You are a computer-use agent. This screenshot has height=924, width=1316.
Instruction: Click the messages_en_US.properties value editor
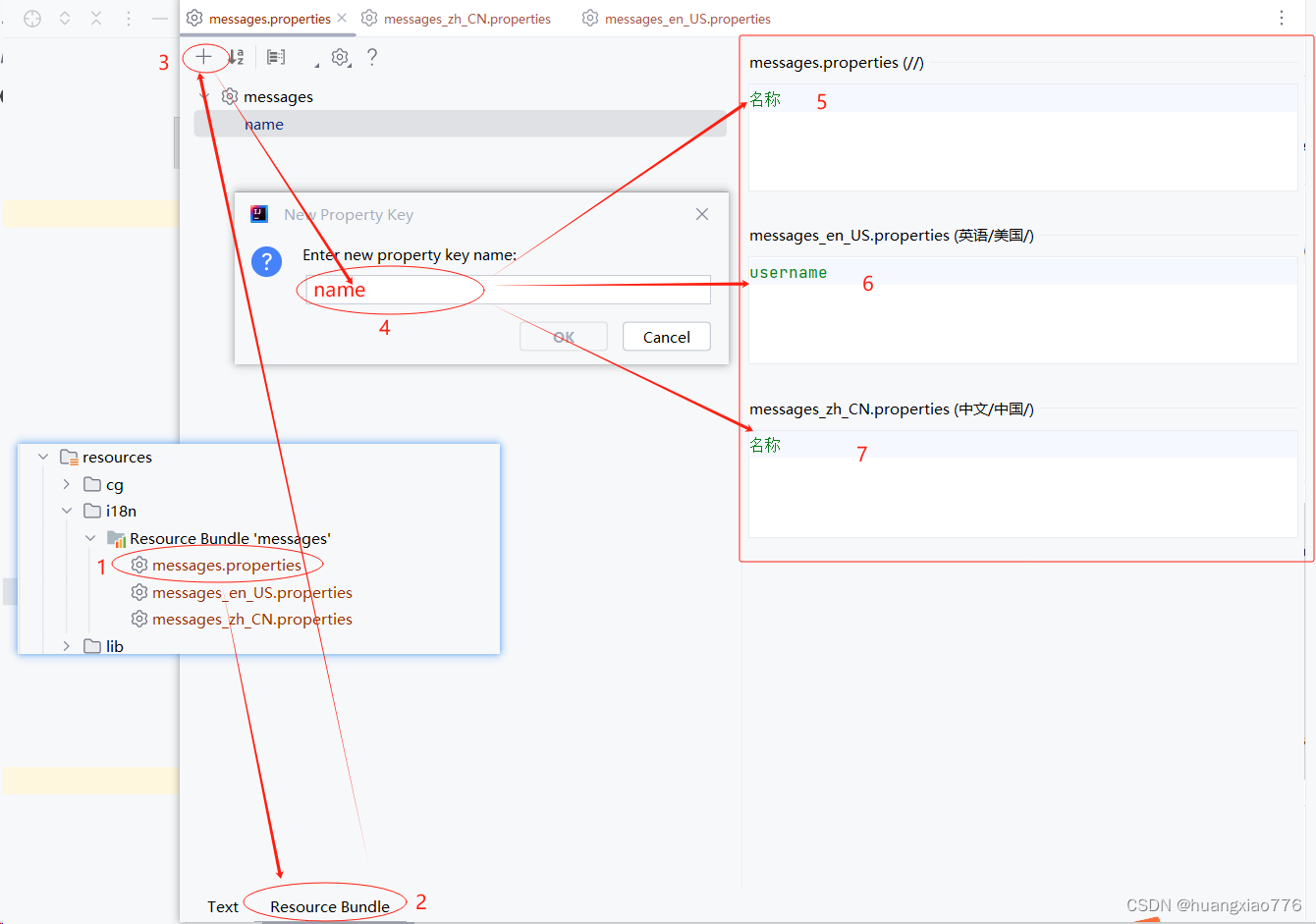click(1023, 310)
